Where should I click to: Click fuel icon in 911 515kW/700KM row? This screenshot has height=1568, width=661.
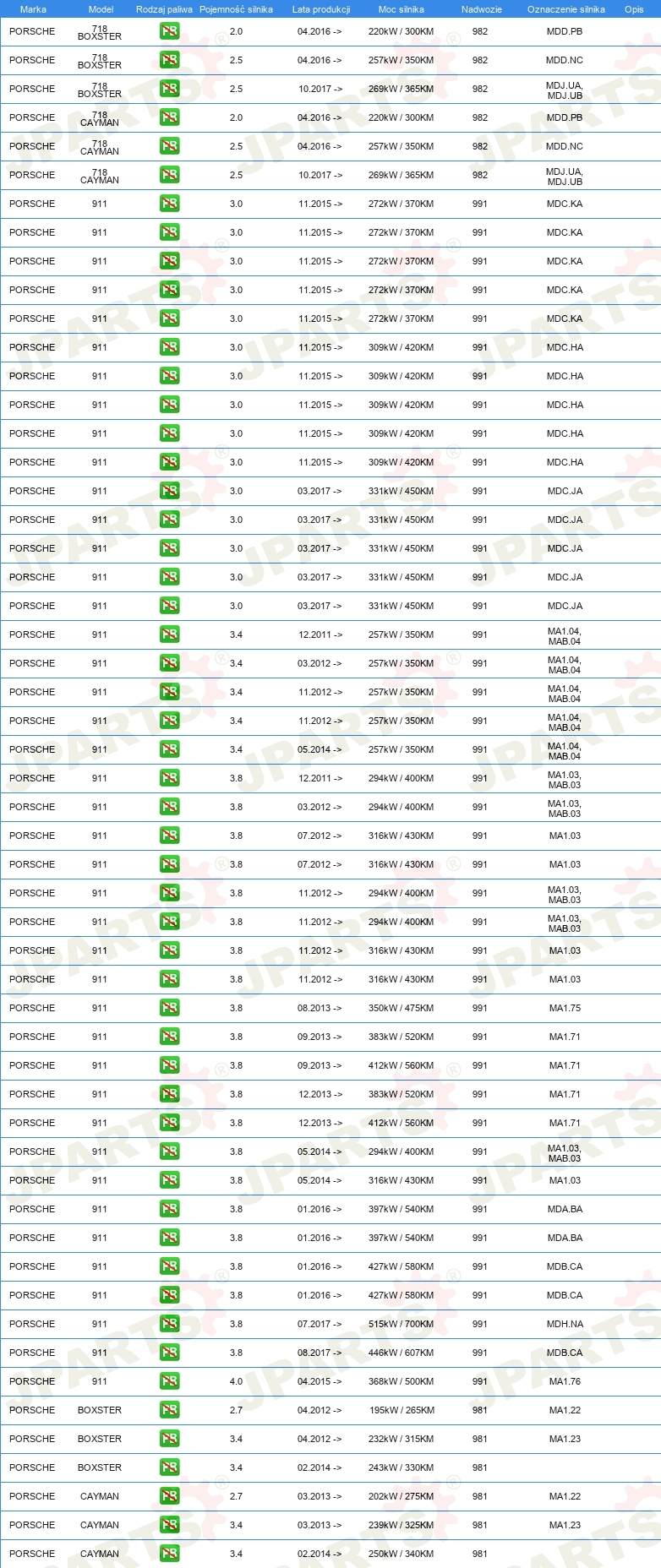pyautogui.click(x=169, y=1324)
